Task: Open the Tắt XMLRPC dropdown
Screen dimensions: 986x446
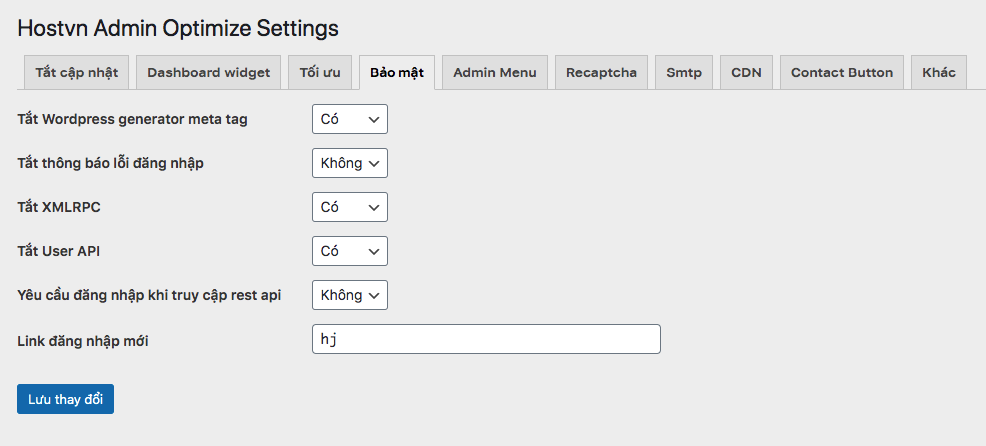Action: [x=350, y=207]
